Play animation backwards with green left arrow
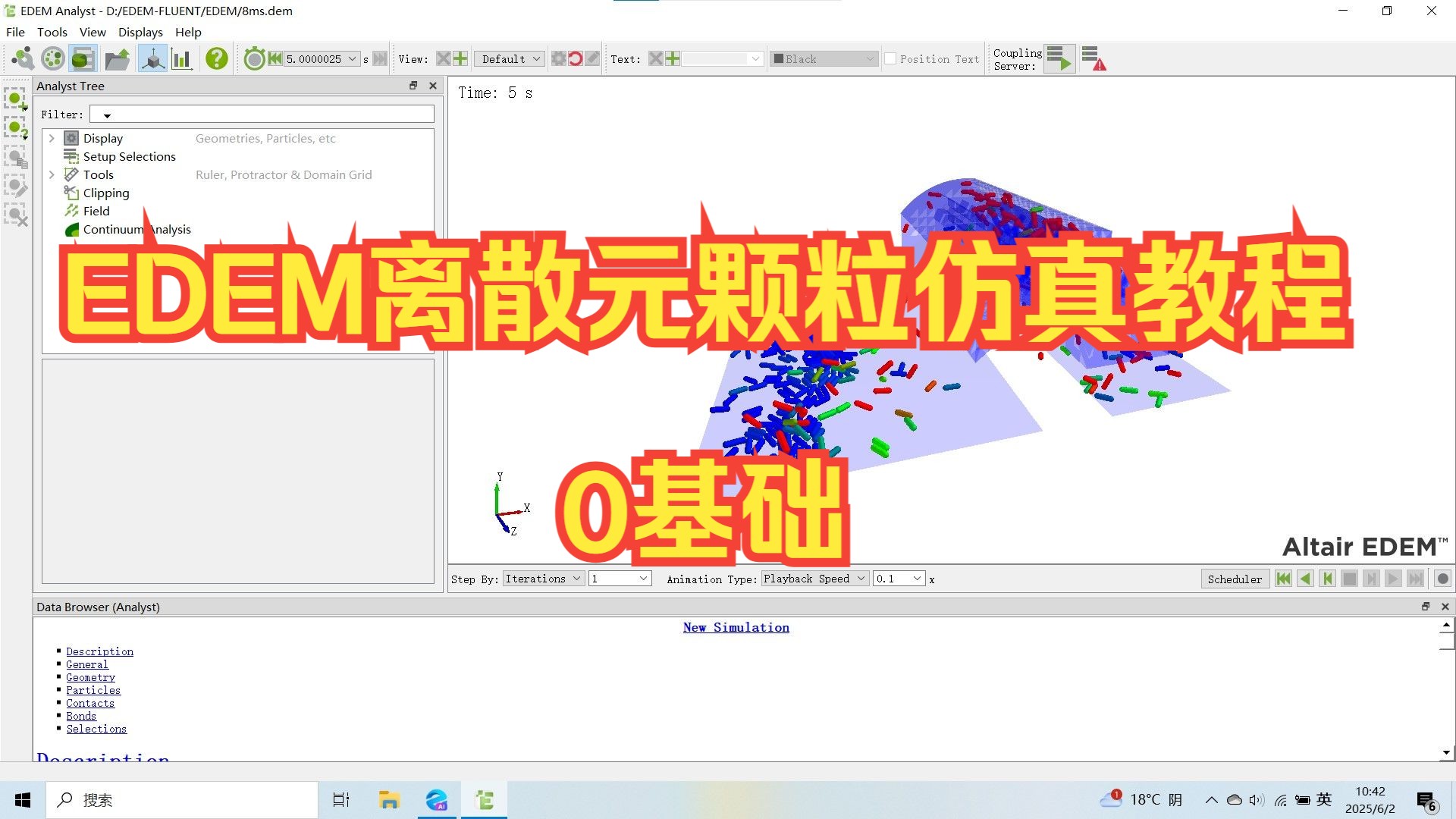This screenshot has height=819, width=1456. pos(1305,579)
